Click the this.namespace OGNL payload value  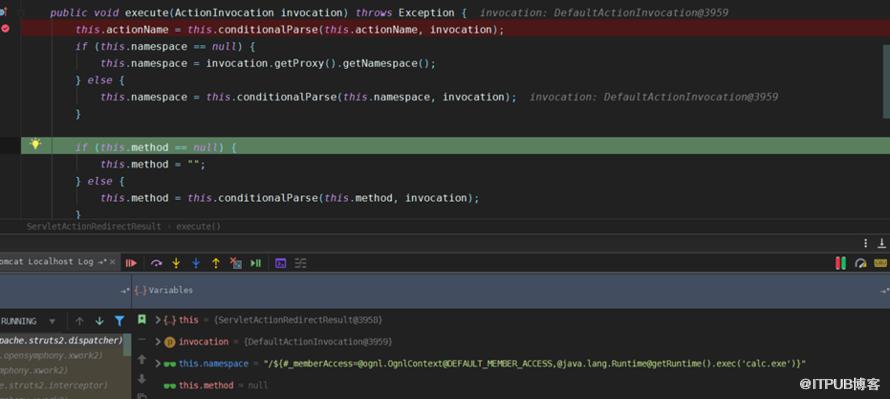tap(535, 363)
